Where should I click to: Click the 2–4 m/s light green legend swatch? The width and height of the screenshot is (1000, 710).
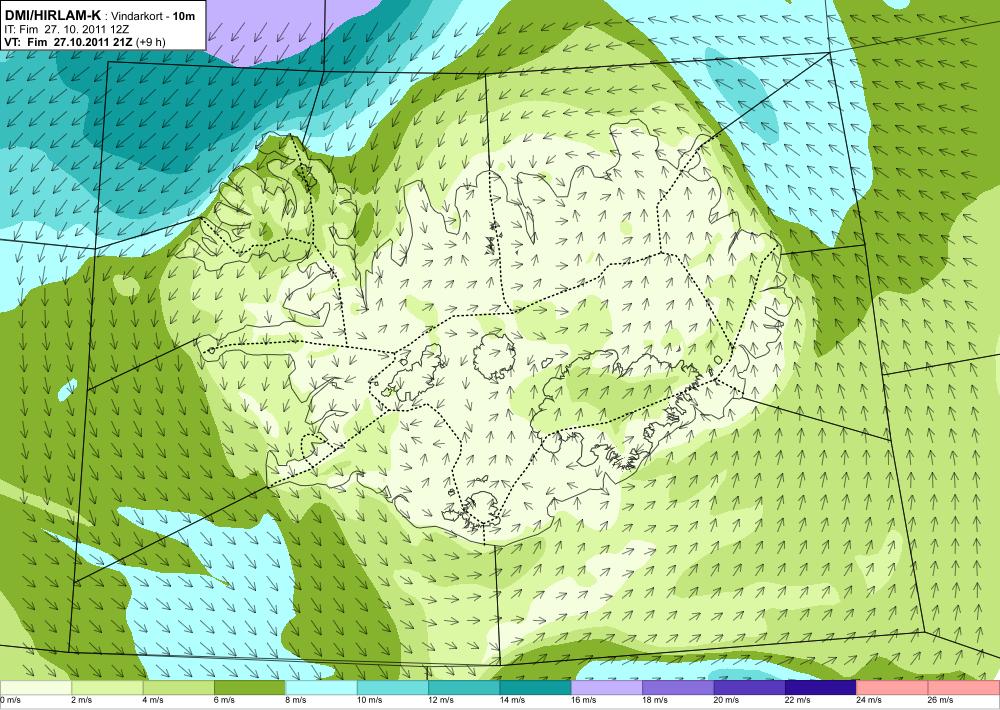click(107, 688)
